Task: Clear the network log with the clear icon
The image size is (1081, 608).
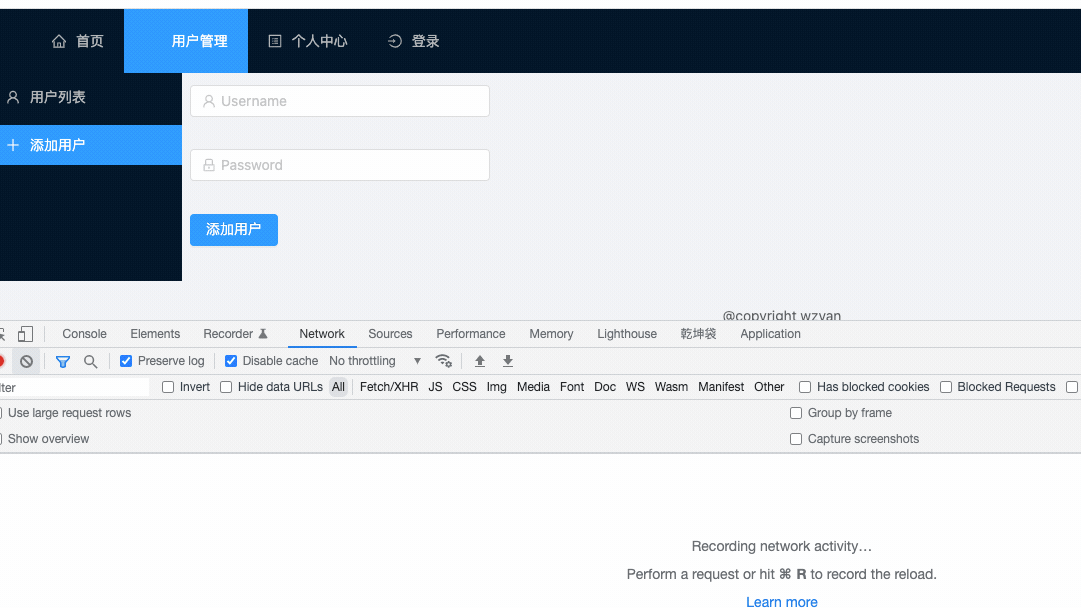Action: 26,361
